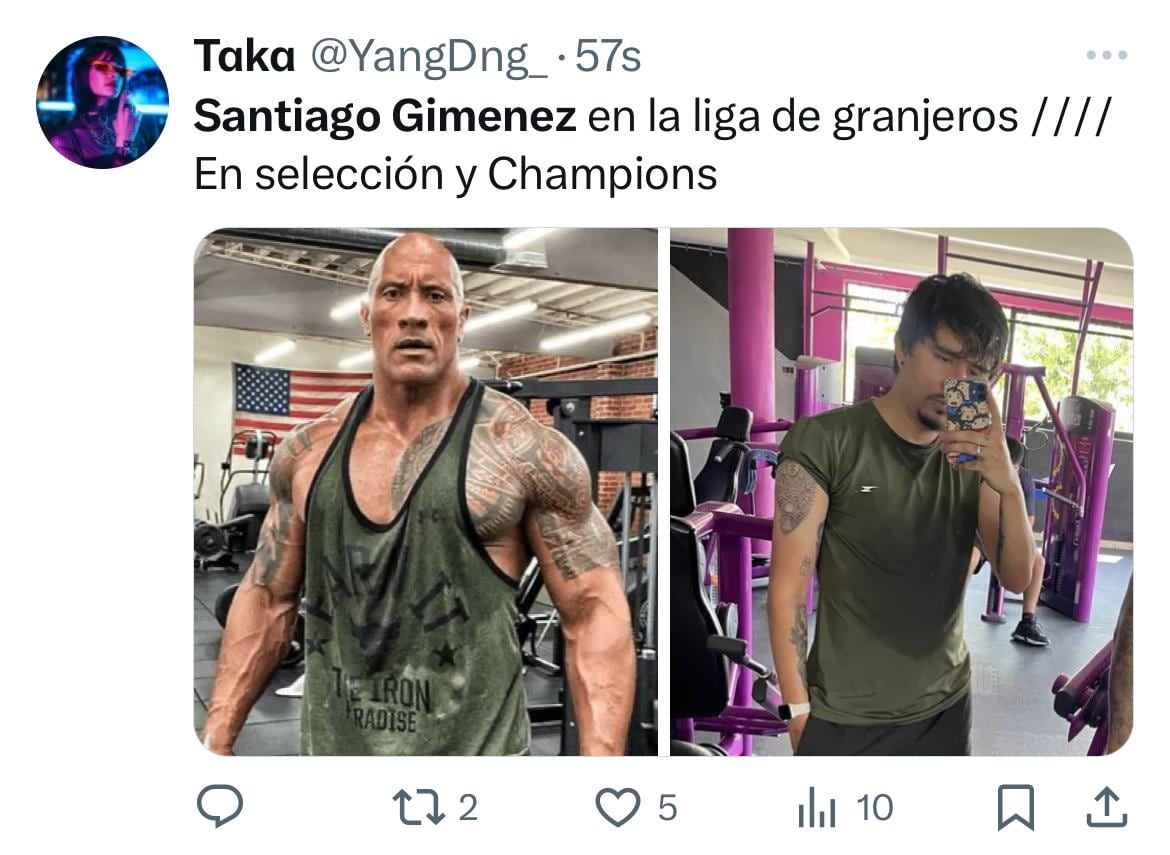This screenshot has height=855, width=1170.
Task: Open the right mirror selfie photo
Action: point(901,492)
